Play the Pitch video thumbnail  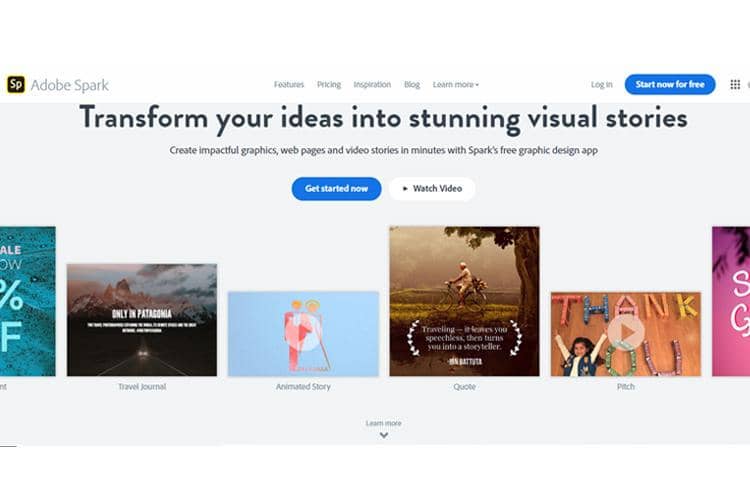[626, 332]
